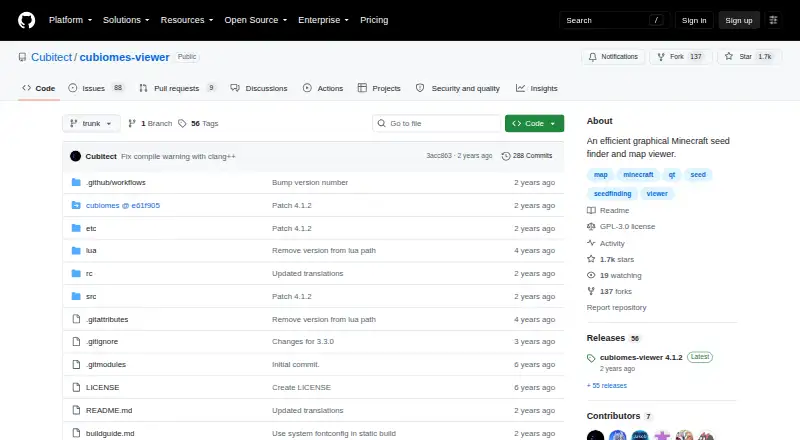
Task: Click the lua folder icon
Action: pyautogui.click(x=76, y=251)
